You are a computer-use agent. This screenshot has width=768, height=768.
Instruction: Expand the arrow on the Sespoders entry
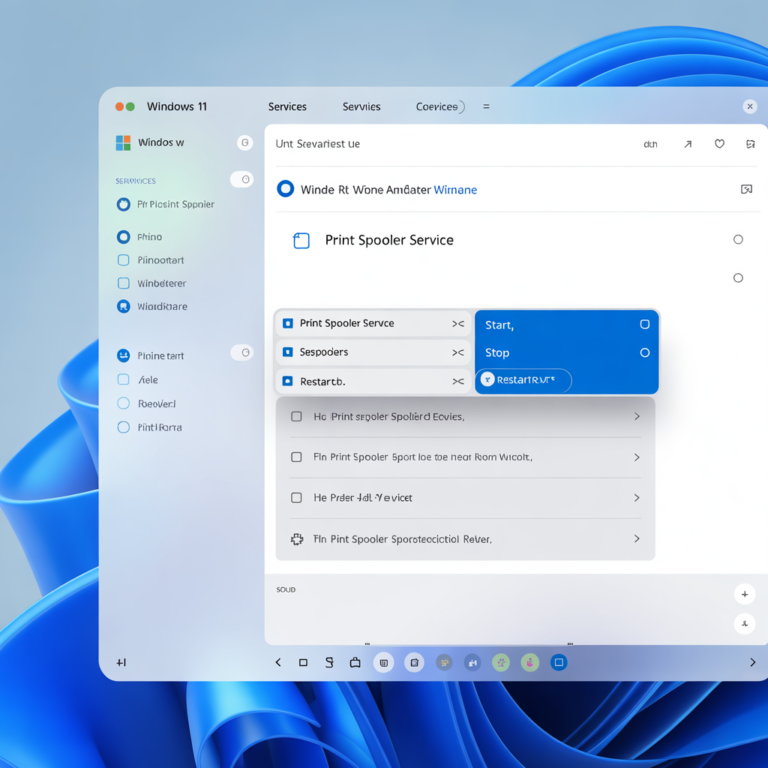pos(458,353)
